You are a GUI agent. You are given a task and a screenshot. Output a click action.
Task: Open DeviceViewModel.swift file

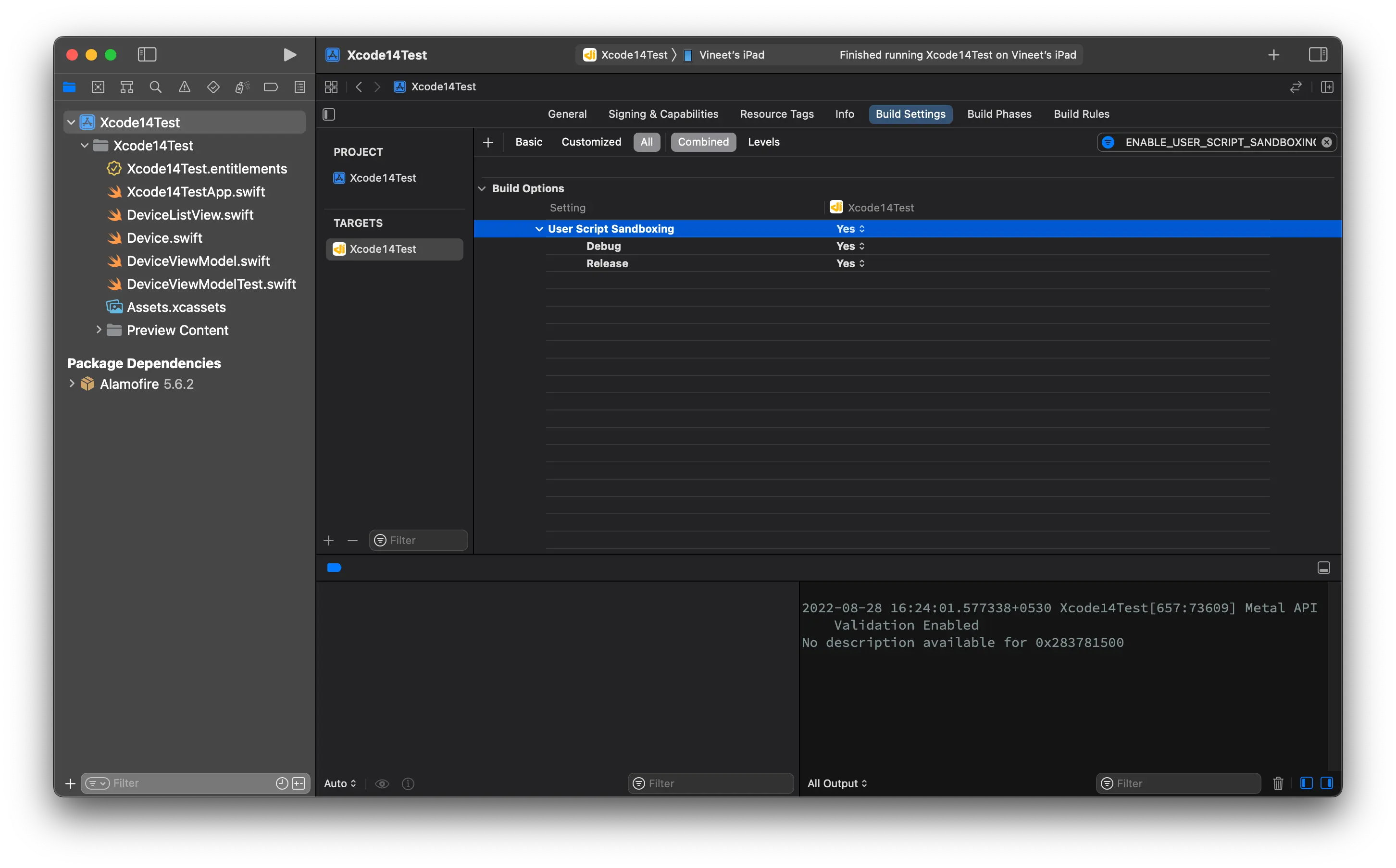(x=189, y=261)
